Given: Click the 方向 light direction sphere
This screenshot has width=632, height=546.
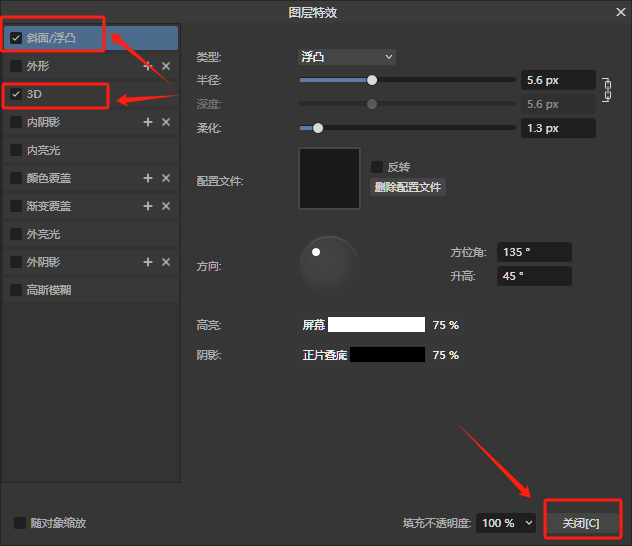Looking at the screenshot, I should [329, 266].
